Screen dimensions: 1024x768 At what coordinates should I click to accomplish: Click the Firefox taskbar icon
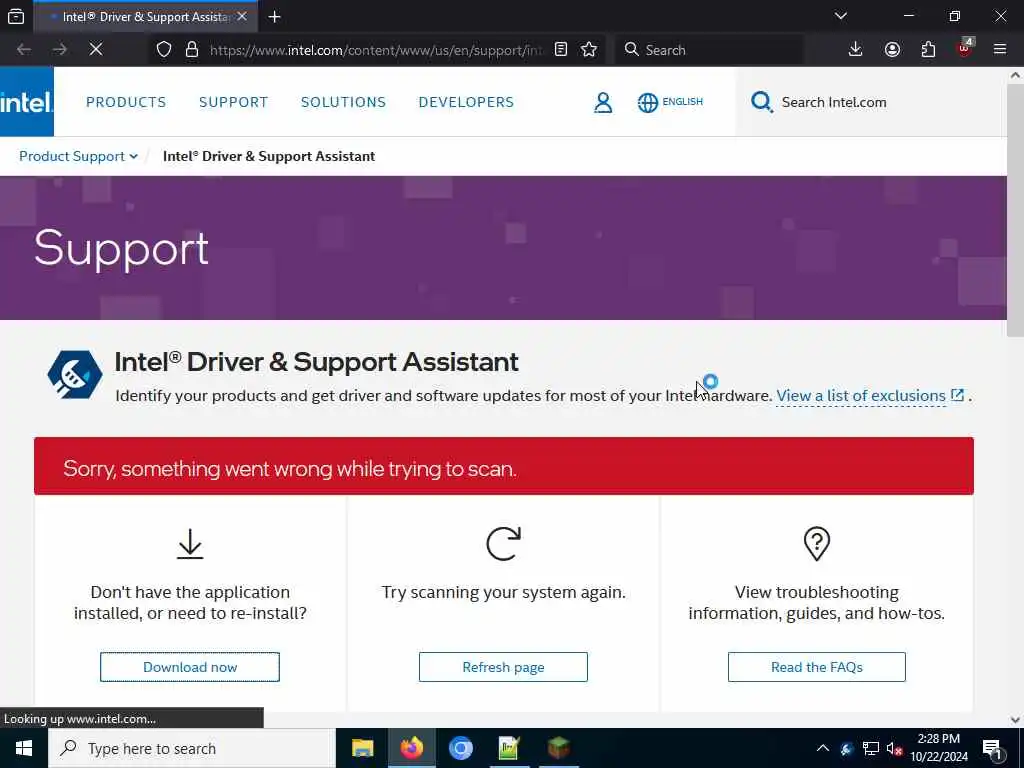[x=411, y=748]
